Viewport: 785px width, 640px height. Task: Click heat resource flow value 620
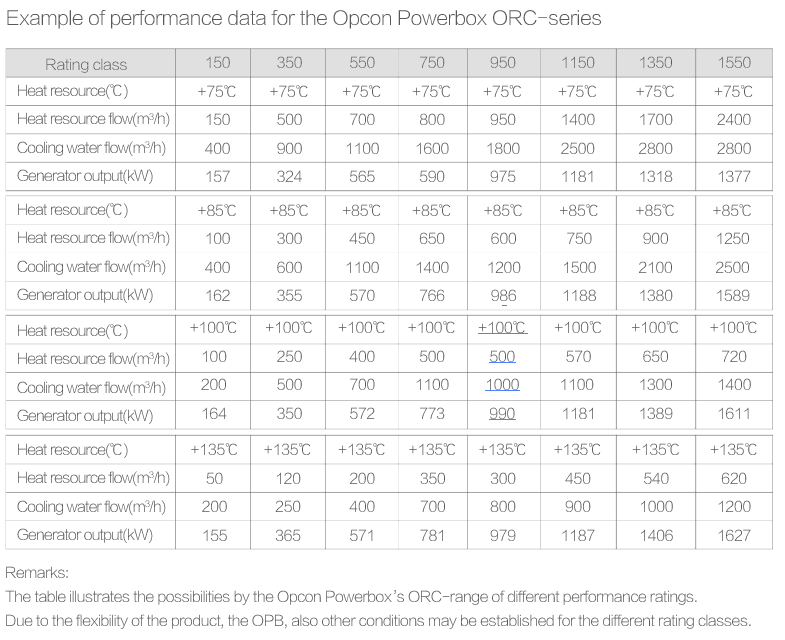(x=734, y=478)
